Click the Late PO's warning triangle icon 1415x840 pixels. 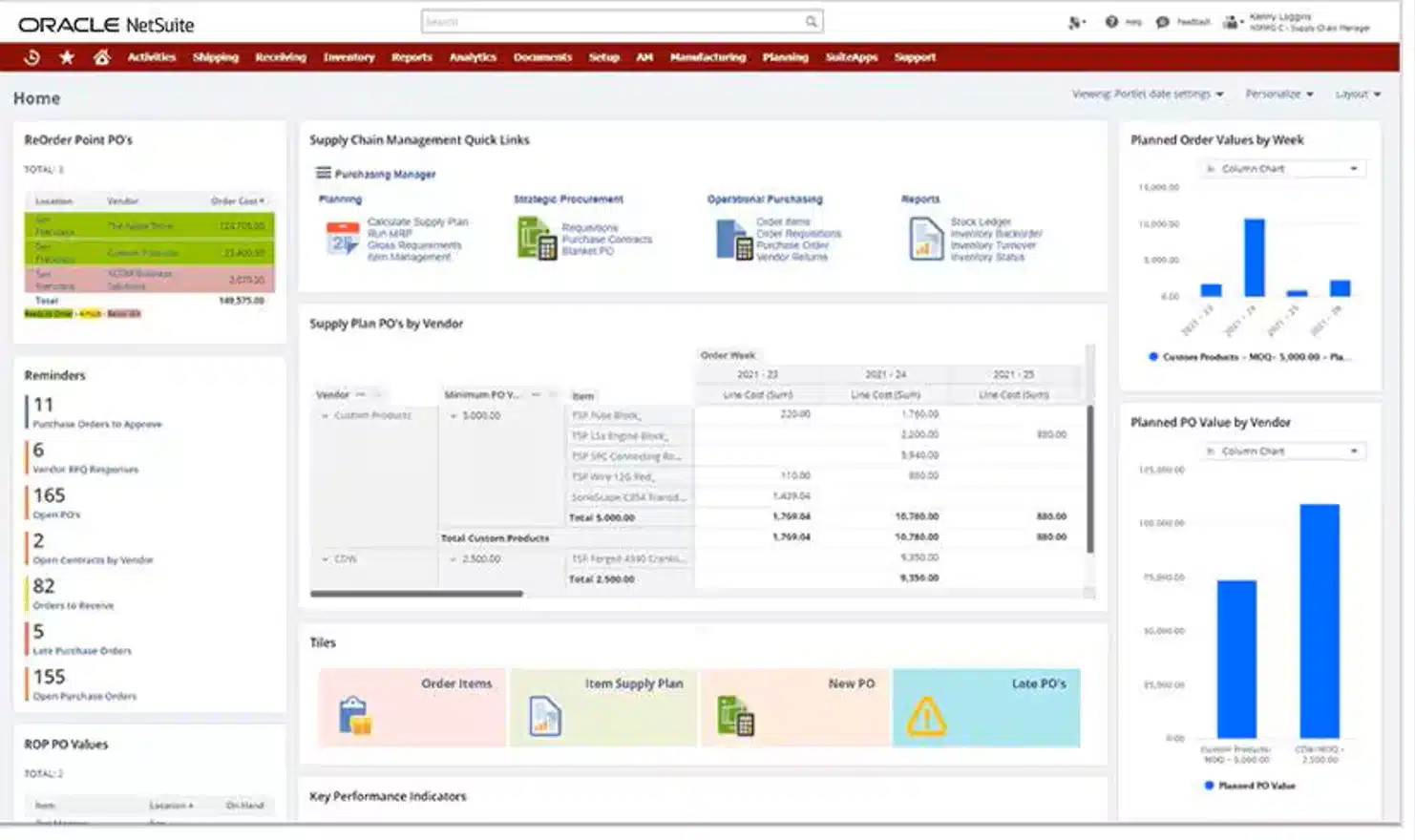pyautogui.click(x=926, y=716)
